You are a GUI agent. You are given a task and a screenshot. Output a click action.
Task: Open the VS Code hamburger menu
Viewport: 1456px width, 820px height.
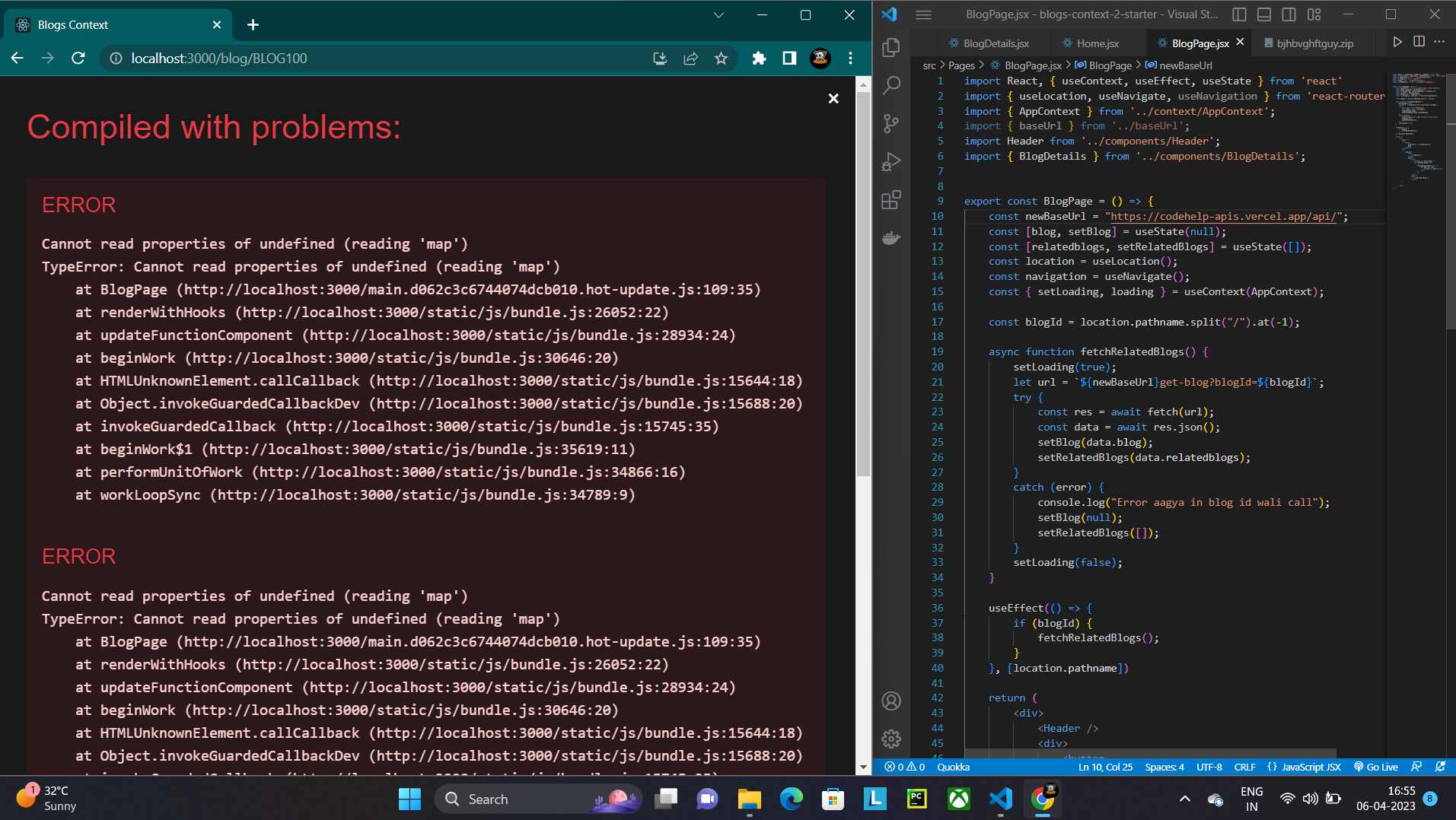click(x=923, y=14)
